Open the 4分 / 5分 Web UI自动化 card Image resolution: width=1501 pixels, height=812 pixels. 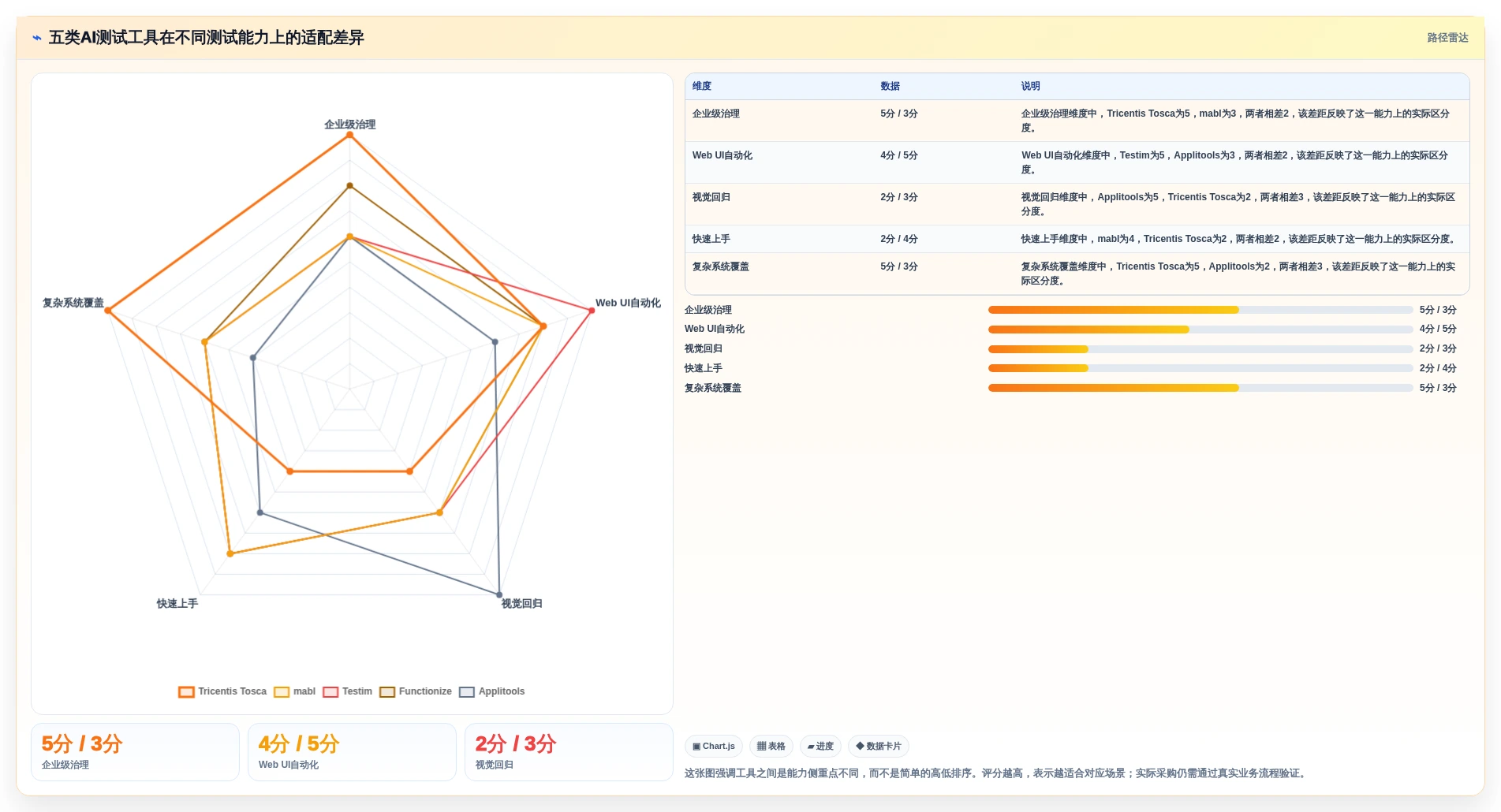point(352,752)
